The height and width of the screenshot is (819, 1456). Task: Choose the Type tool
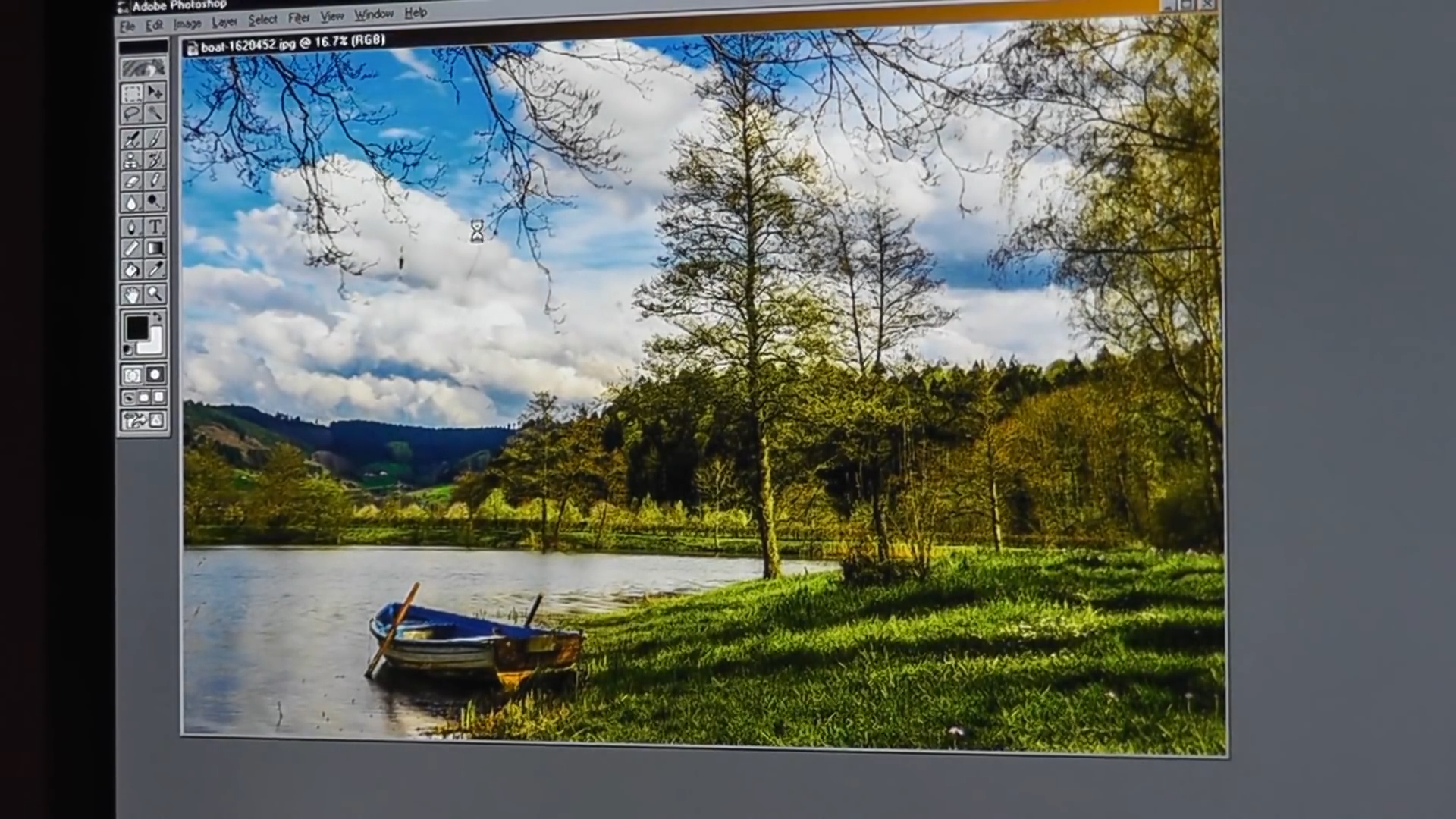pos(155,226)
